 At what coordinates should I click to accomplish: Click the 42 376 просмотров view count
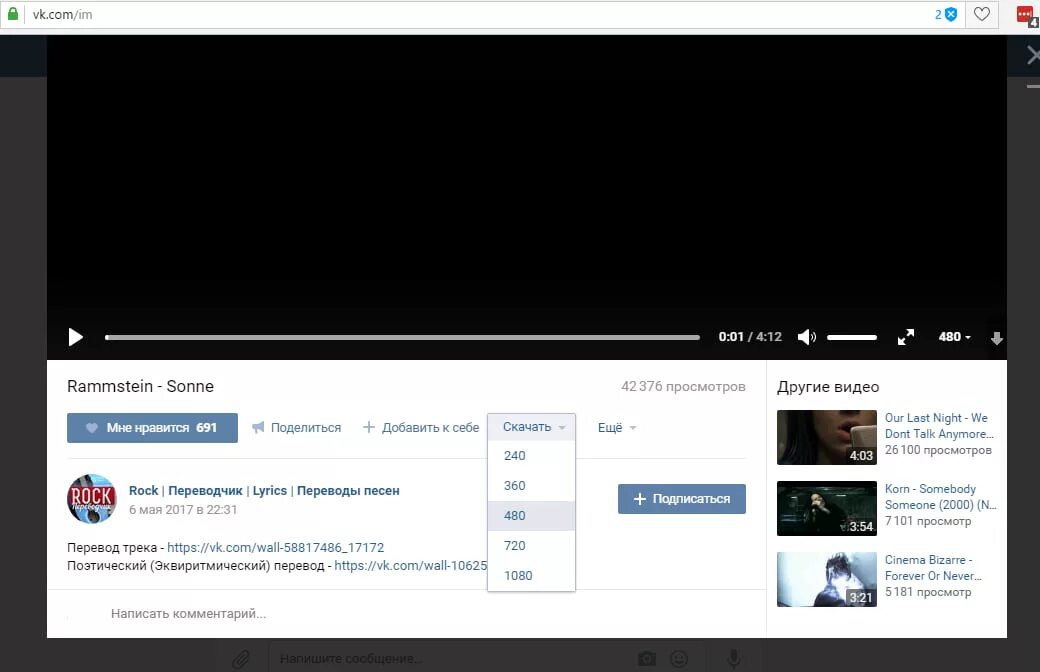[683, 386]
